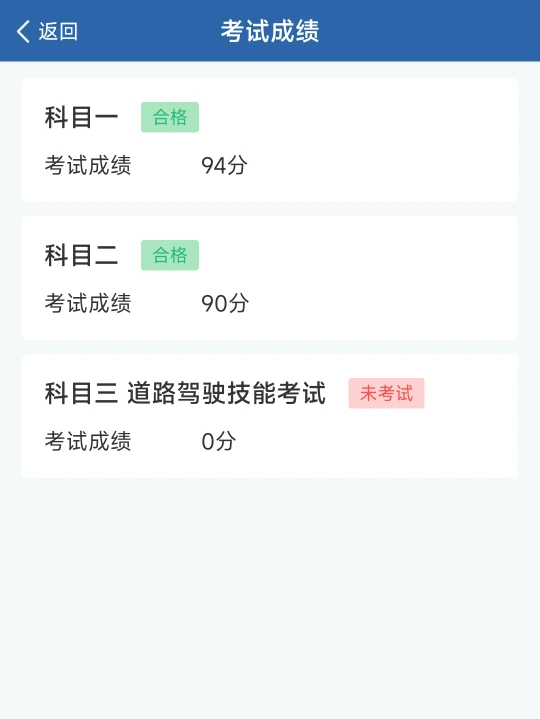Open the 科目一 result card

point(270,140)
